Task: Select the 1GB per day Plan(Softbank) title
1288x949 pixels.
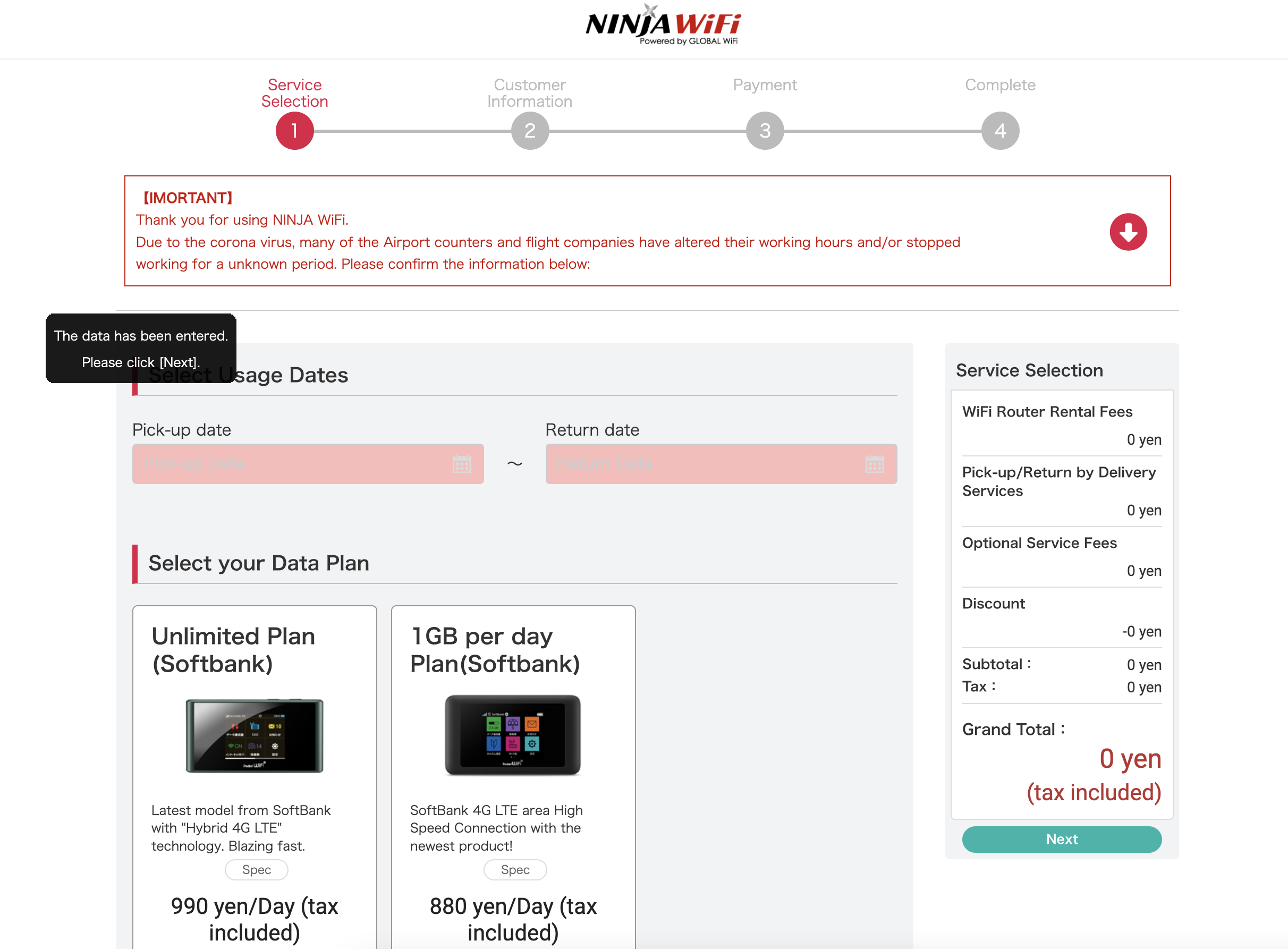Action: 495,650
